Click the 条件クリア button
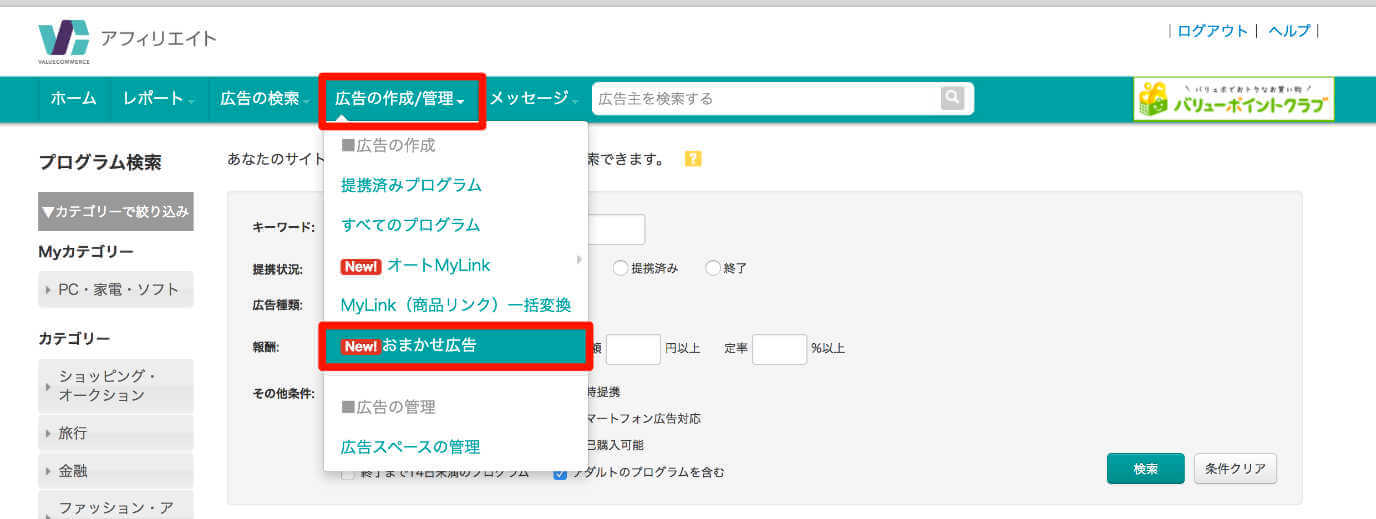 pos(1235,468)
